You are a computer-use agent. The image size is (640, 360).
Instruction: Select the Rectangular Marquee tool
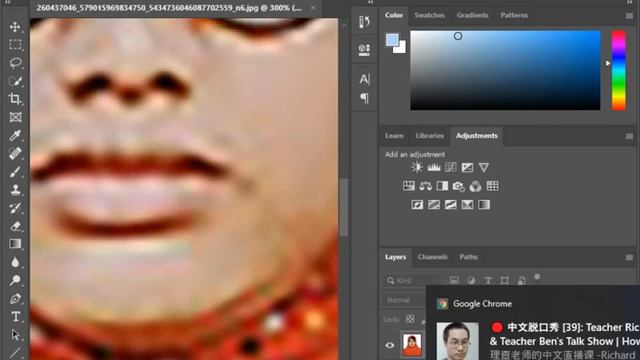pyautogui.click(x=15, y=44)
